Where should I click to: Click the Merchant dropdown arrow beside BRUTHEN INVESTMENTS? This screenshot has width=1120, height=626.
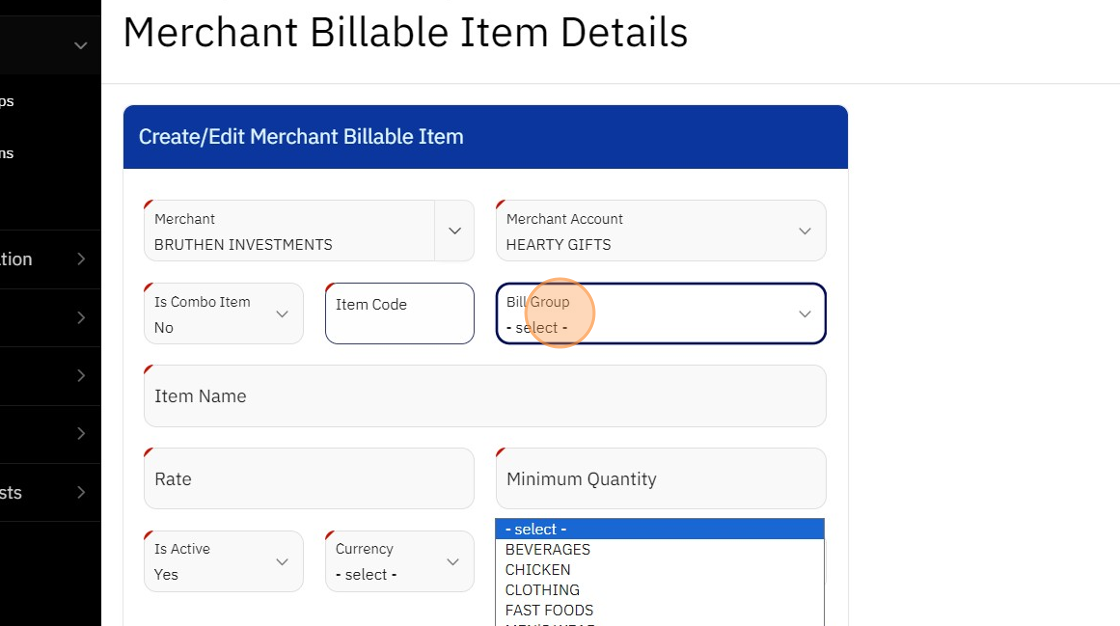click(454, 231)
